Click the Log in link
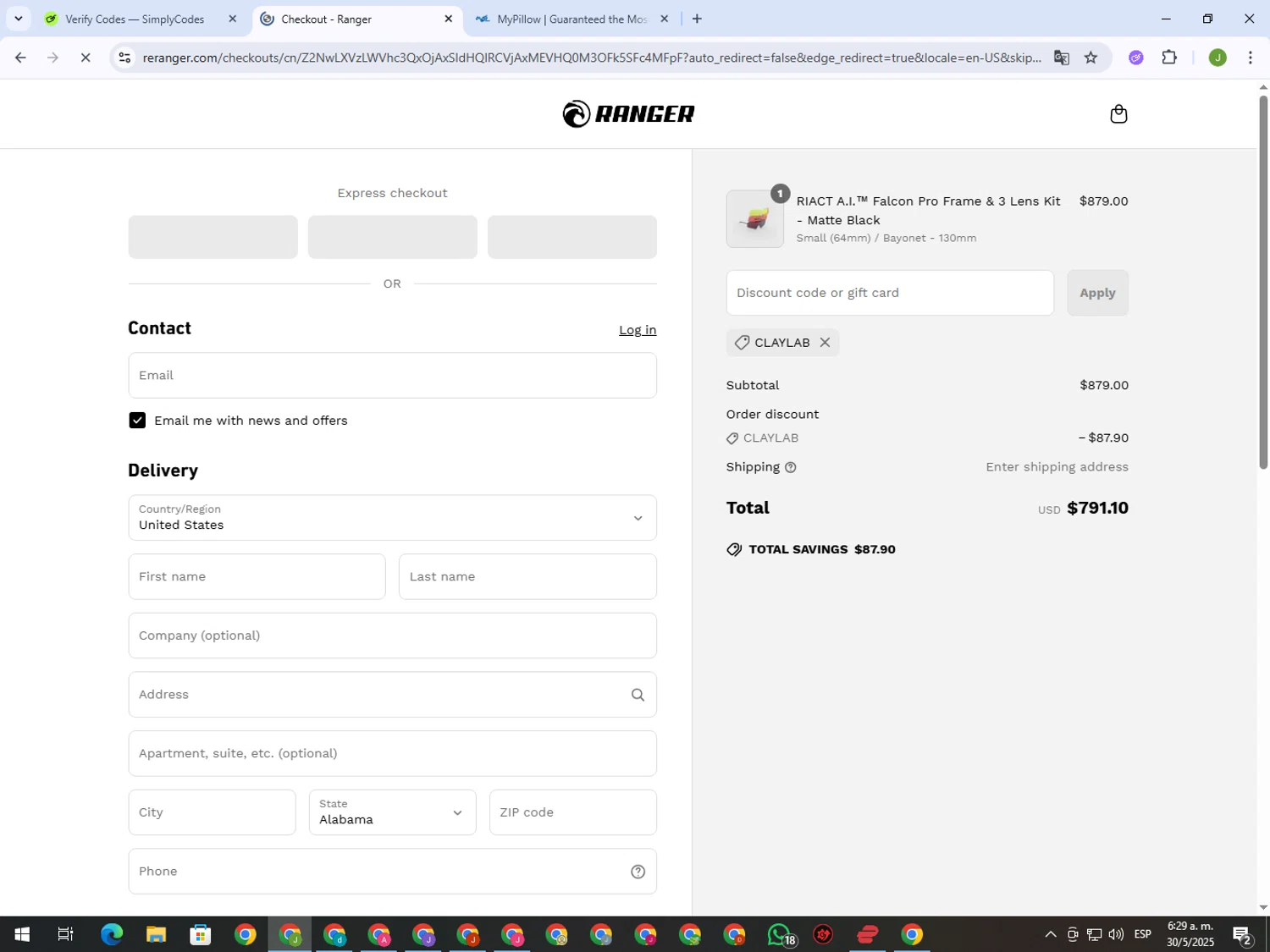The width and height of the screenshot is (1270, 952). click(x=638, y=330)
